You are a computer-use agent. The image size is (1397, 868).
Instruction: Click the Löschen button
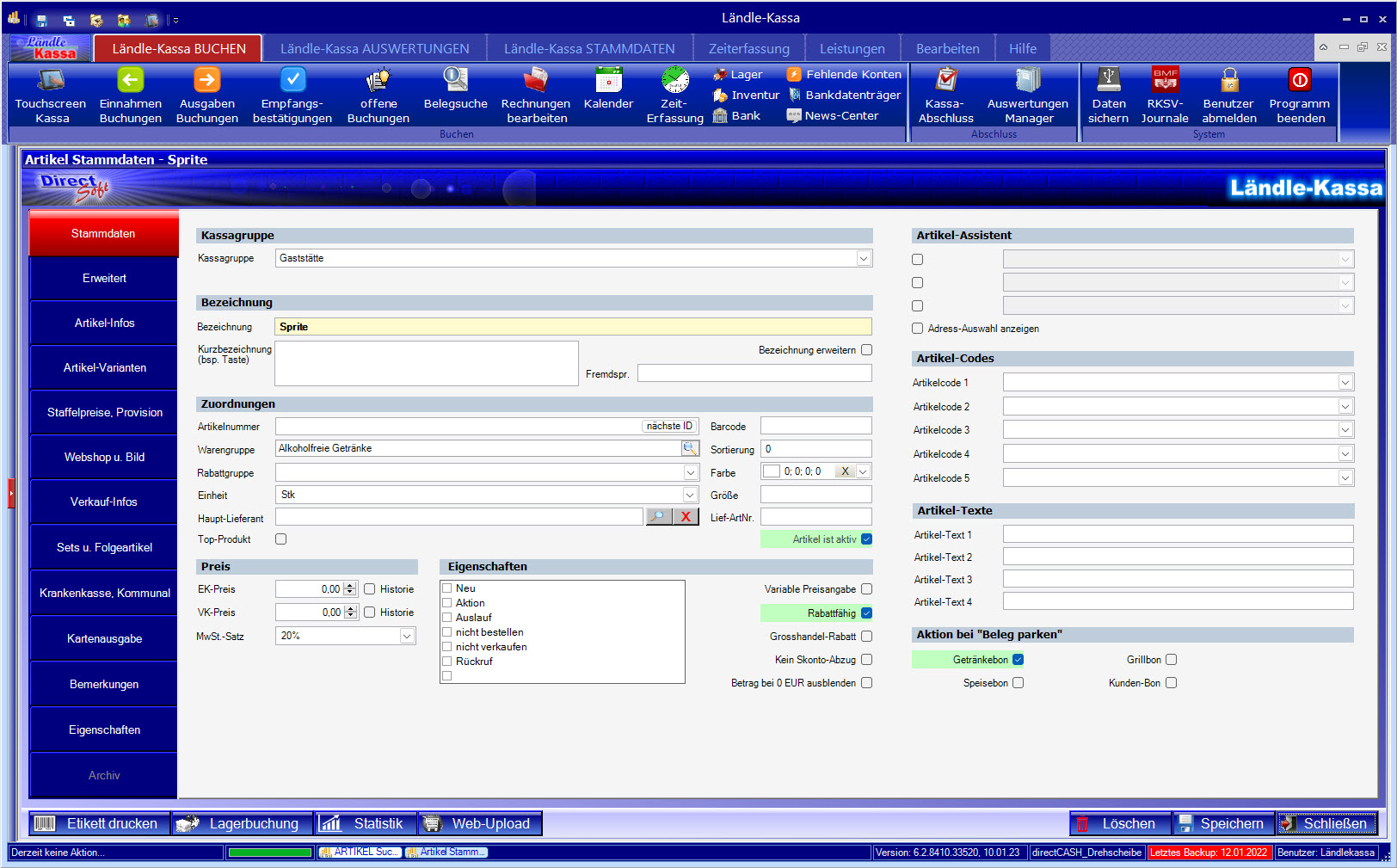[x=1120, y=823]
